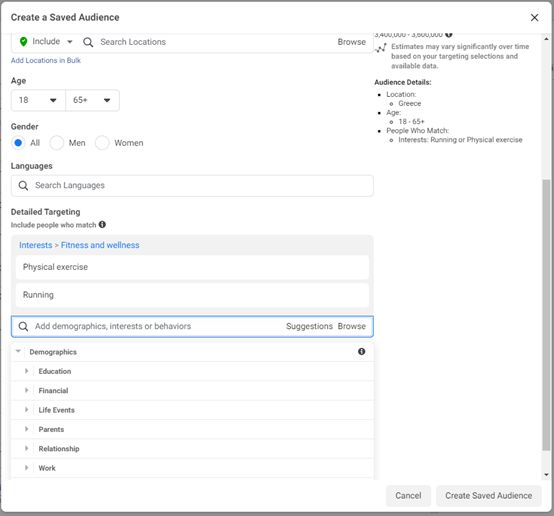
Task: Click the Demographics info icon
Action: tap(361, 351)
